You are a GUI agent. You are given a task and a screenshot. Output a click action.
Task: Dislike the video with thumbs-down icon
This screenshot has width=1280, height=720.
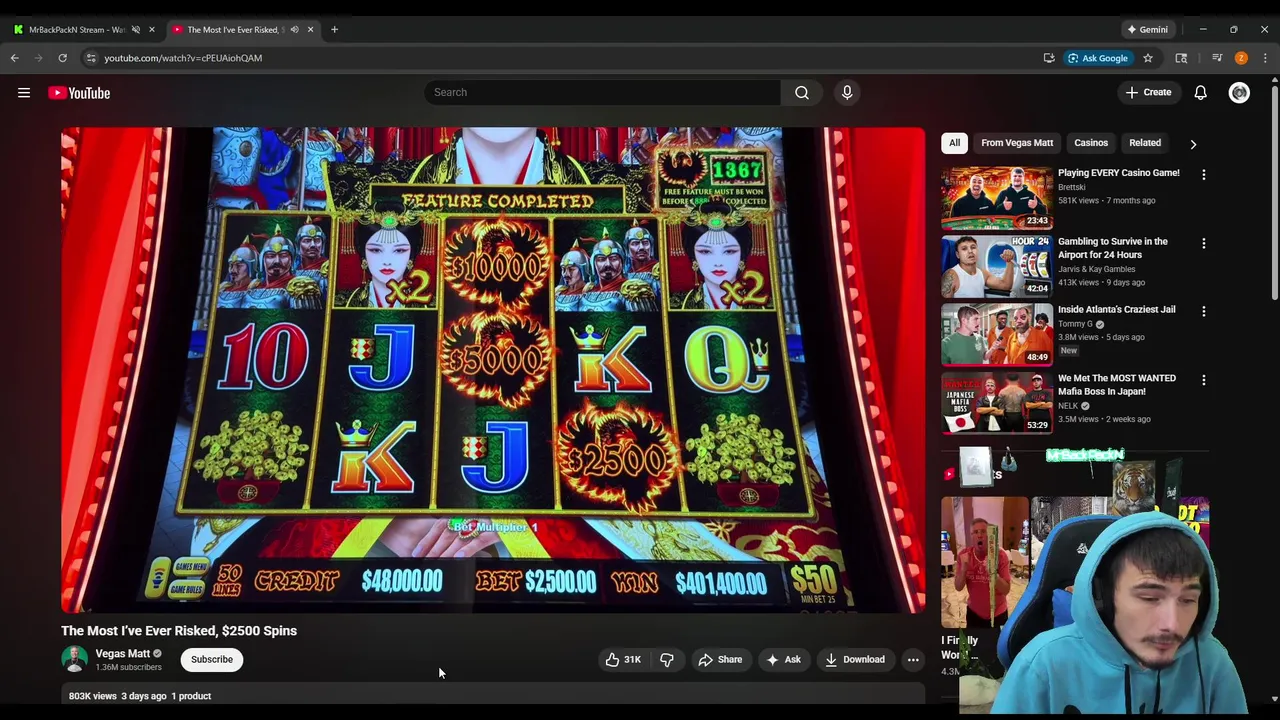[667, 660]
